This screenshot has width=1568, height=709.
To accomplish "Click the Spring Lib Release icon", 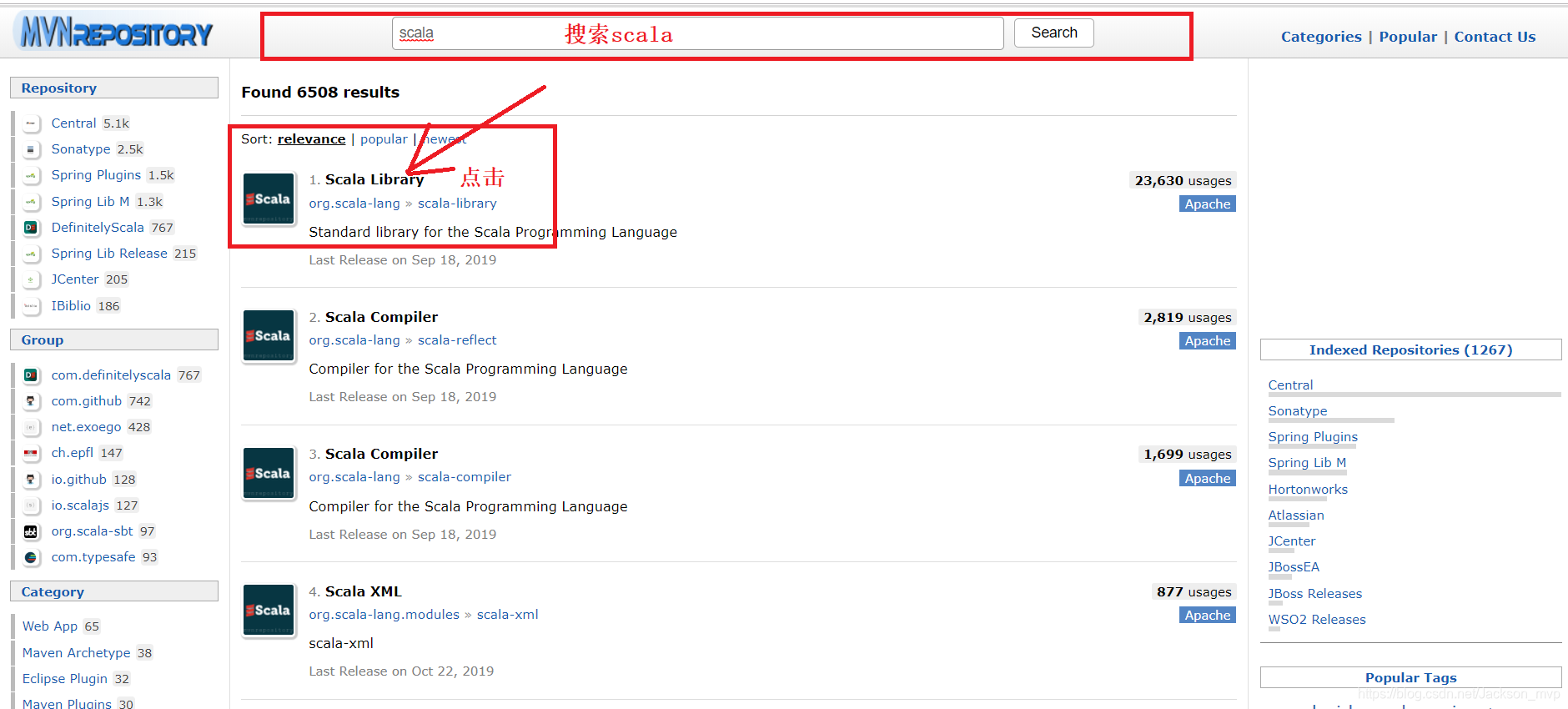I will click(31, 254).
